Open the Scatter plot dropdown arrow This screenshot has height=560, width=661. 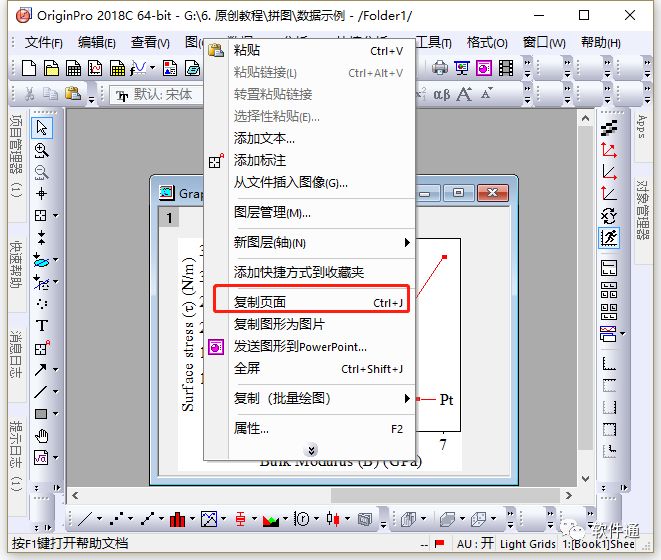pyautogui.click(x=131, y=519)
